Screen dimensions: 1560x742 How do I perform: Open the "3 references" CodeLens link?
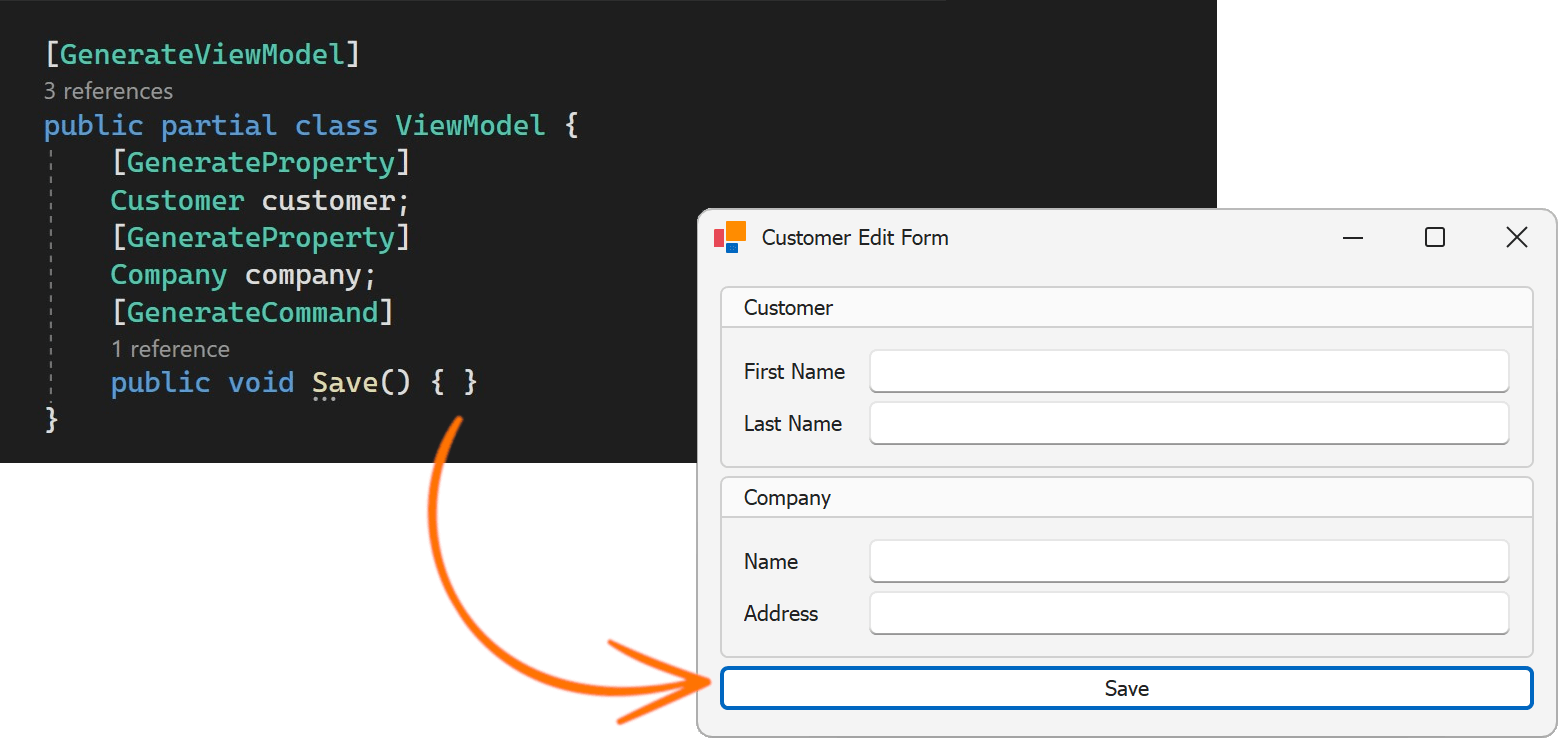tap(108, 92)
